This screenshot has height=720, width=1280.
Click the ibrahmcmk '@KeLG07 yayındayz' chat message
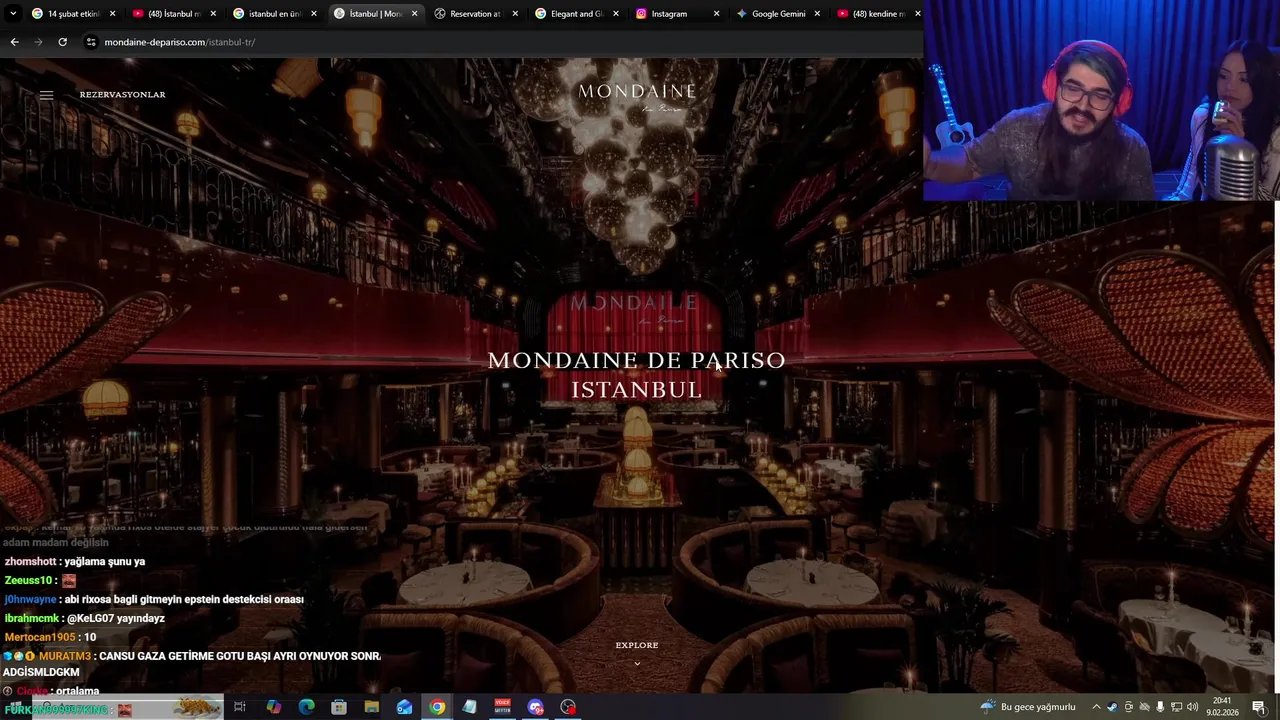[85, 619]
